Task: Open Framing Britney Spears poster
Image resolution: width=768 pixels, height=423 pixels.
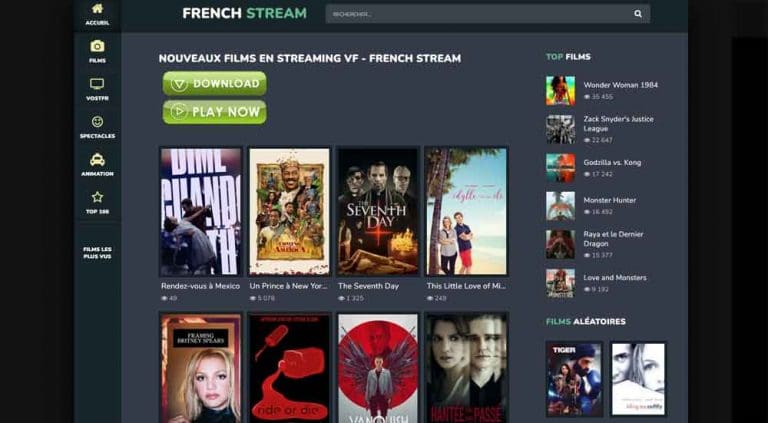Action: click(201, 368)
